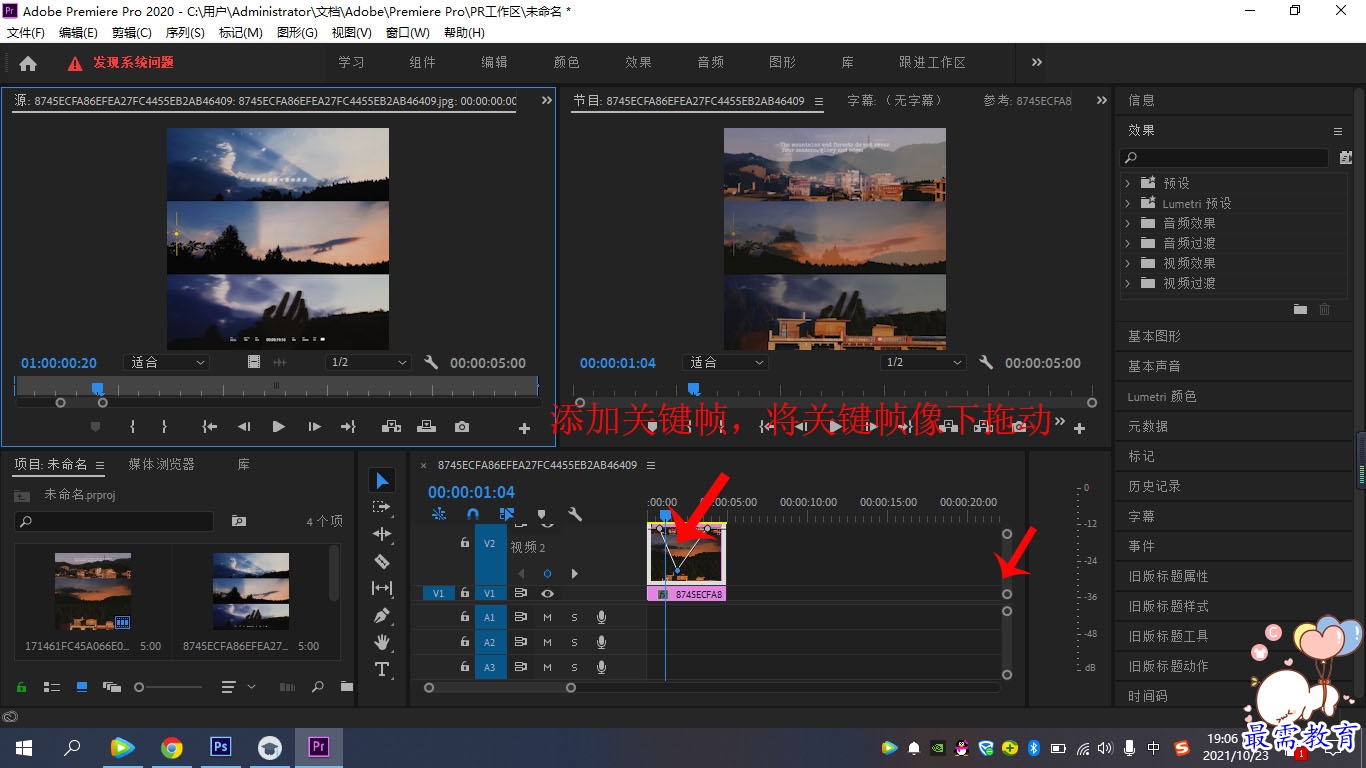Play the Source monitor clip

point(278,427)
